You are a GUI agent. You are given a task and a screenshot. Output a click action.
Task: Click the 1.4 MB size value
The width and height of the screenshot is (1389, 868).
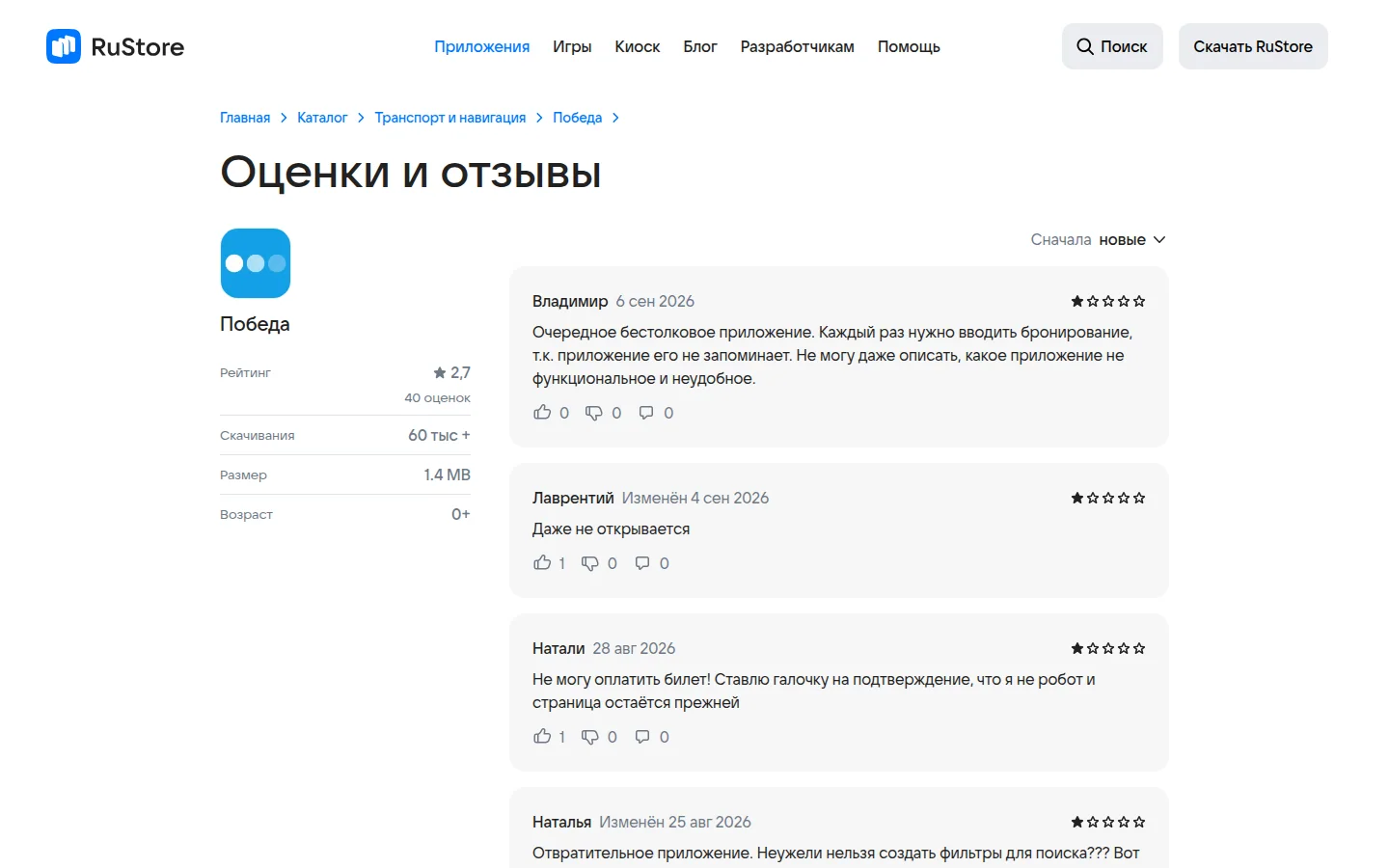click(x=447, y=475)
